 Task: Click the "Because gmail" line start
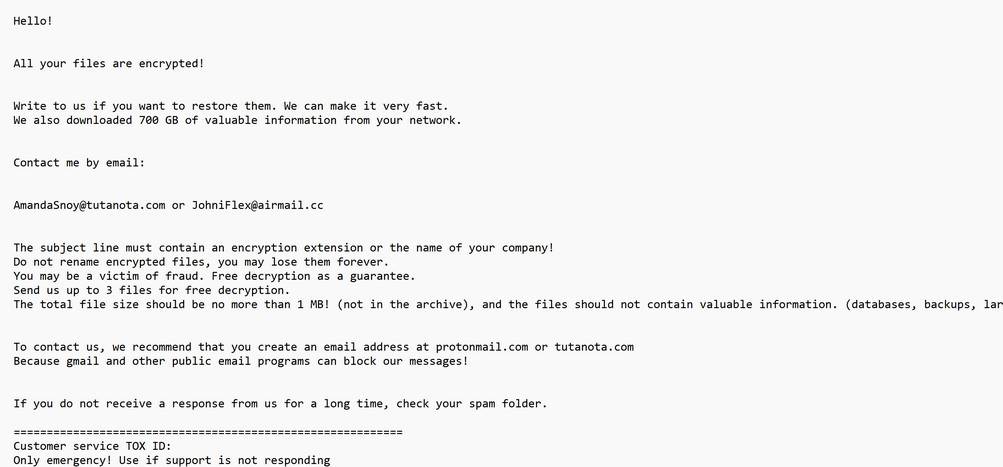pyautogui.click(x=56, y=361)
